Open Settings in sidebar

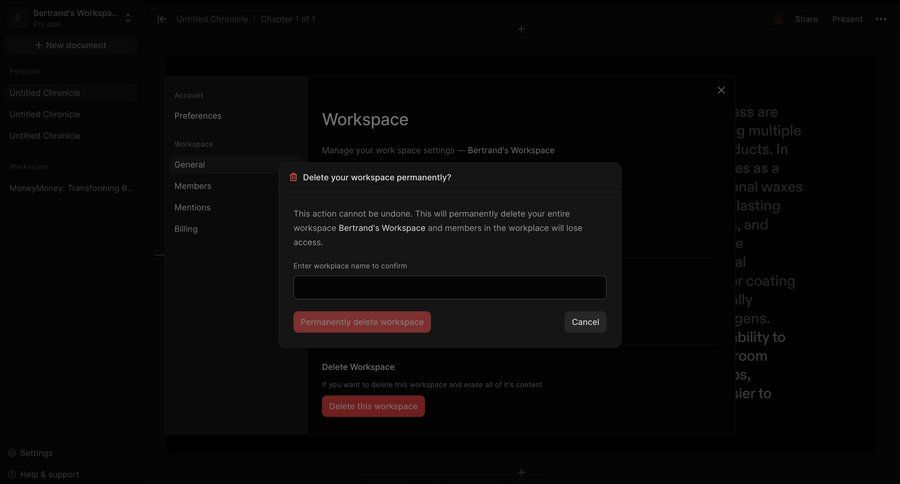(30, 453)
